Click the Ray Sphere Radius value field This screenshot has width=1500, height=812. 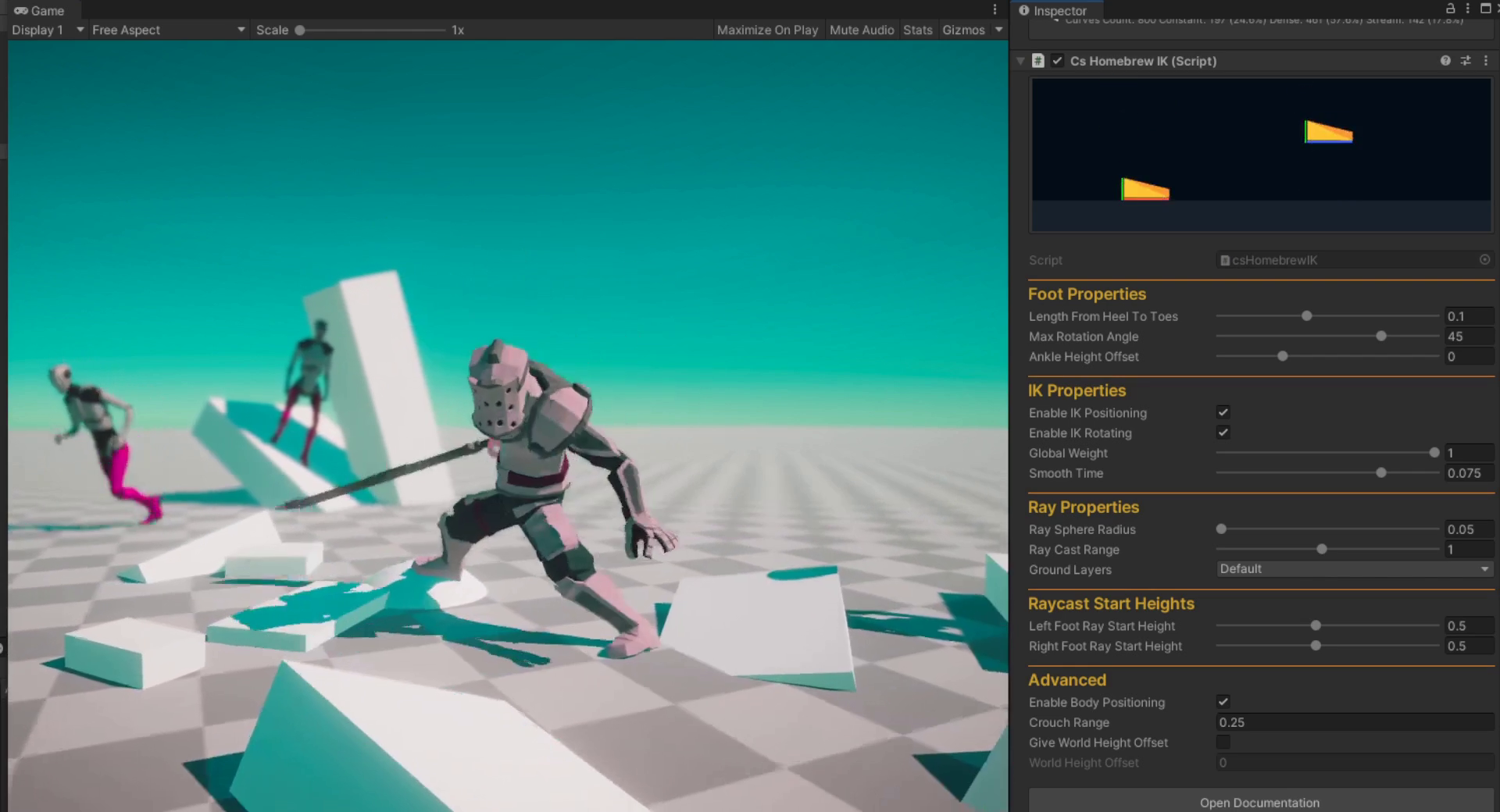[x=1469, y=529]
